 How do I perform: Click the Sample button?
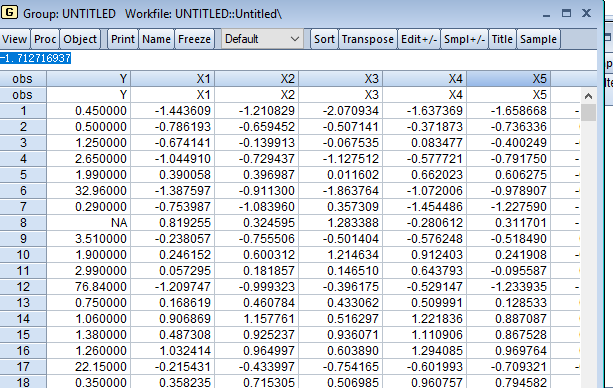pyautogui.click(x=538, y=39)
